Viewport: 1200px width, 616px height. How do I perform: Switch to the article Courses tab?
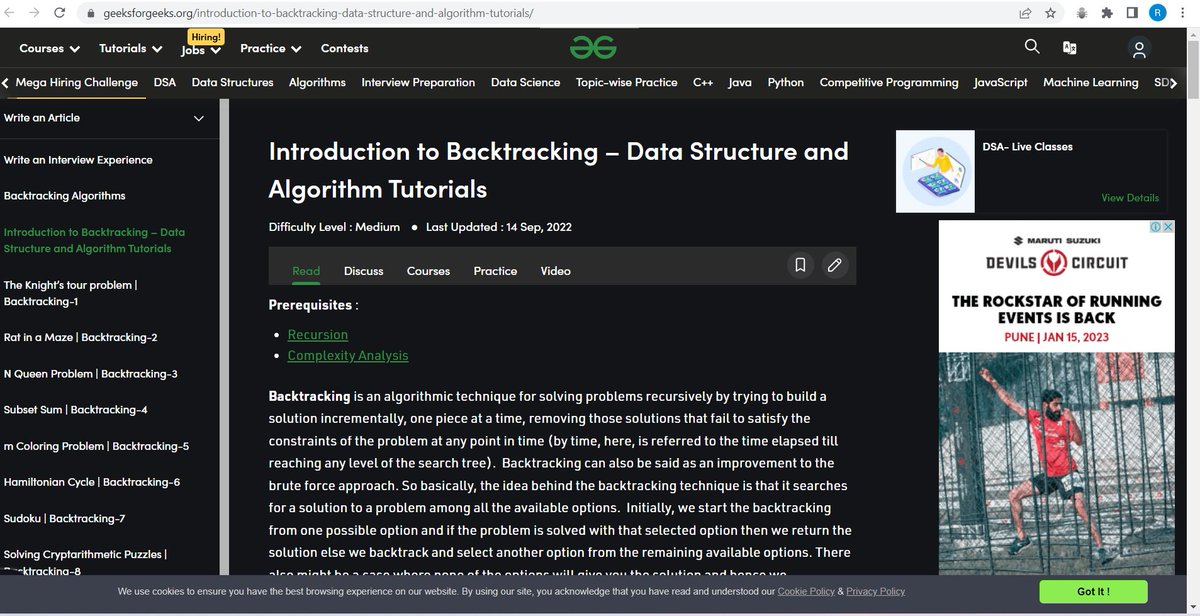(x=428, y=271)
